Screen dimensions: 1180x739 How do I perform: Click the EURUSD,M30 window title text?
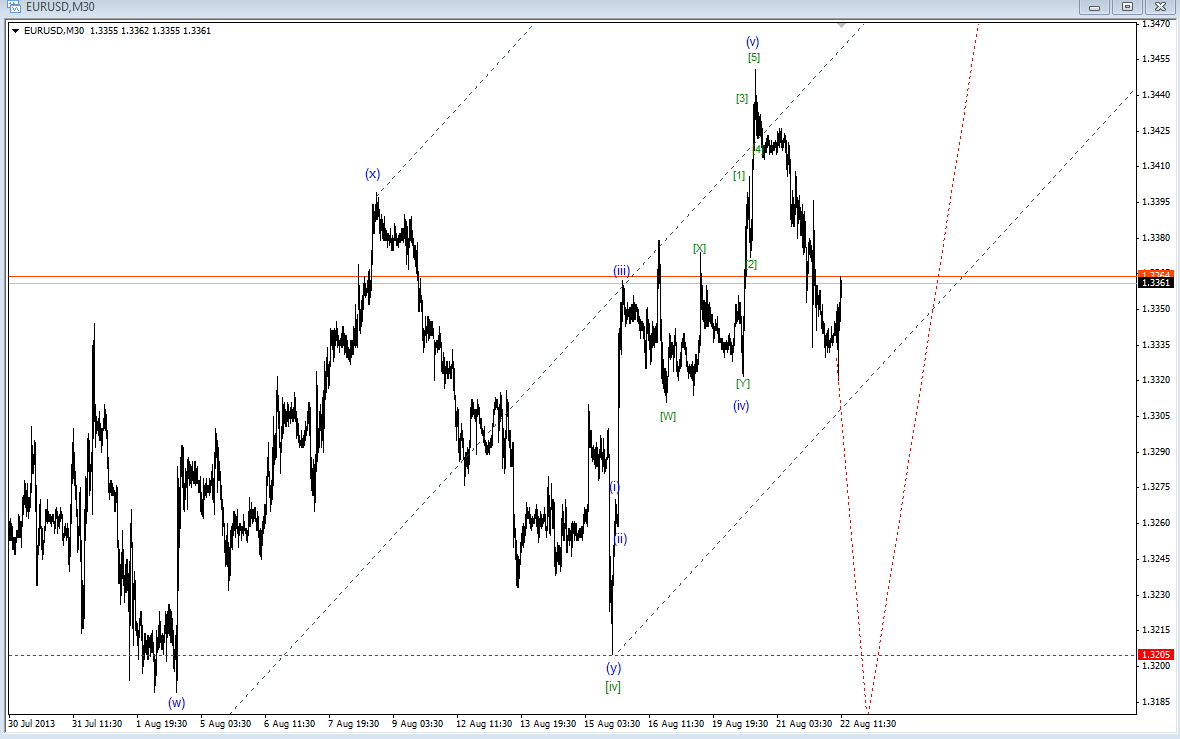(60, 7)
